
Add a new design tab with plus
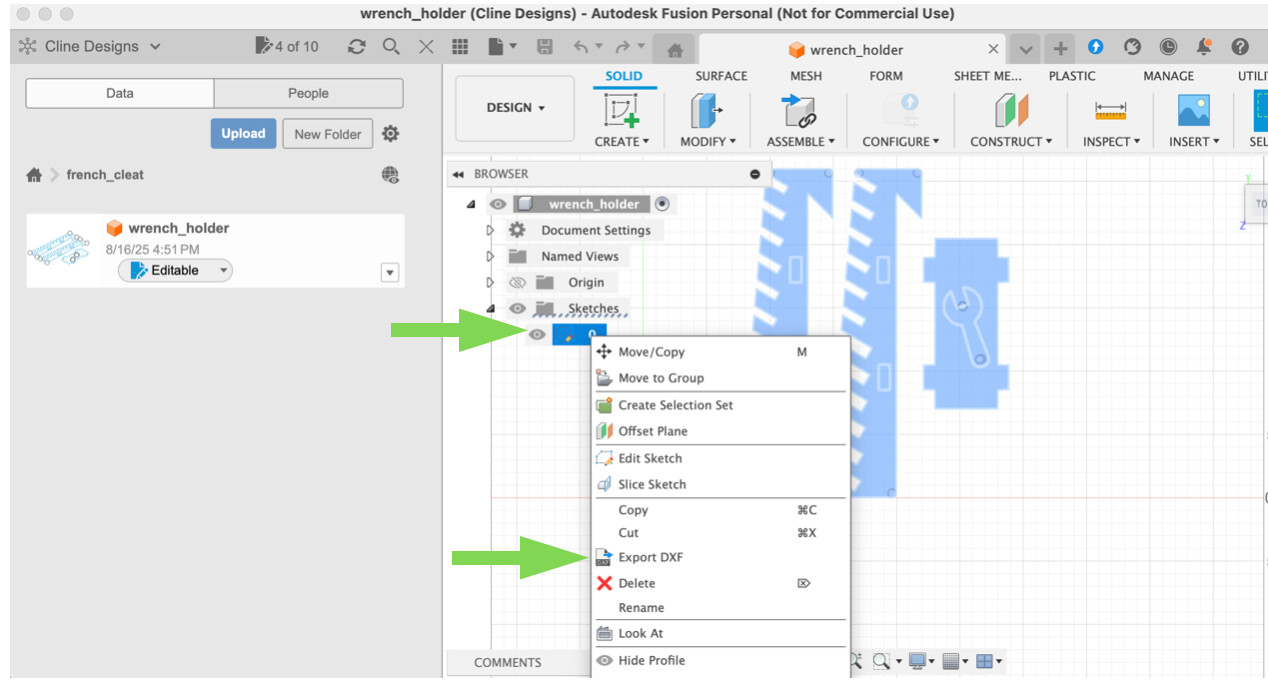1061,48
